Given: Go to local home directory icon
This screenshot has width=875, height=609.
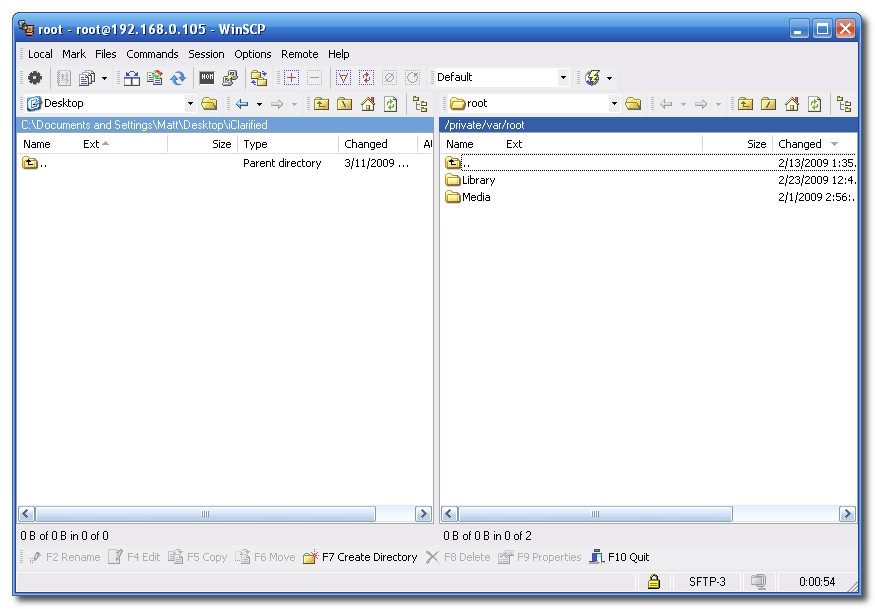Looking at the screenshot, I should click(x=367, y=104).
